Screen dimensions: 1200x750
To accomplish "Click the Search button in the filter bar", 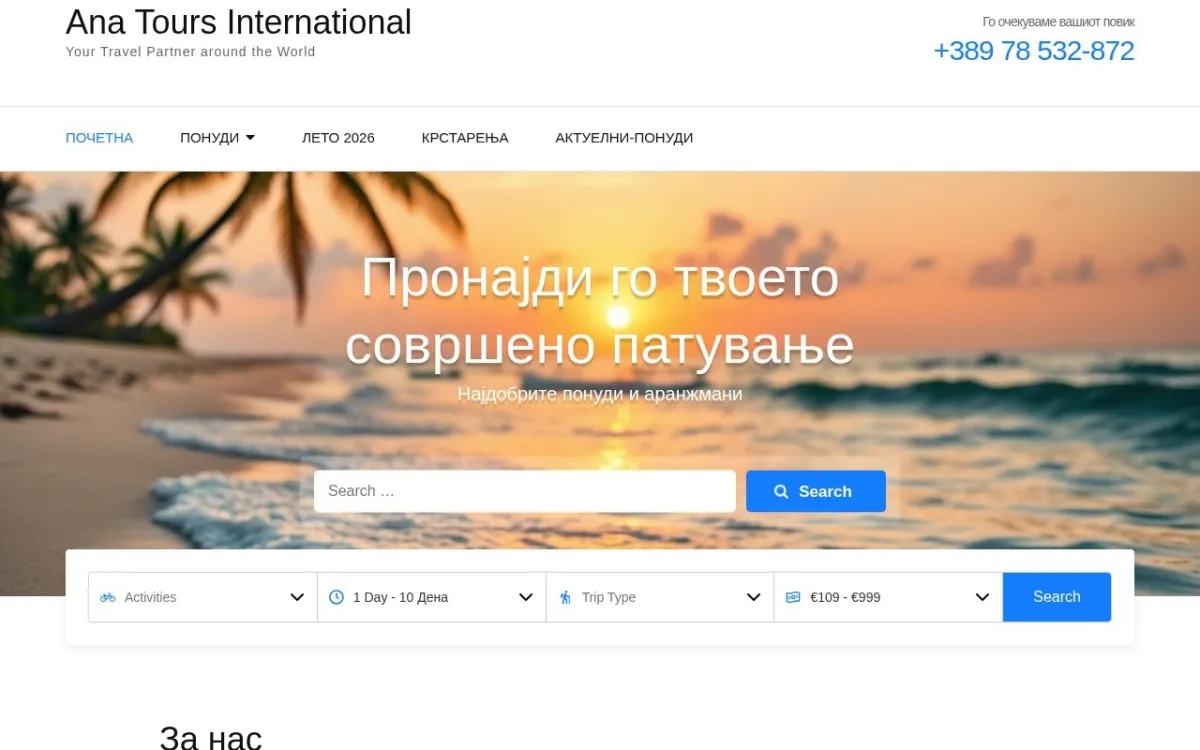I will click(1057, 597).
